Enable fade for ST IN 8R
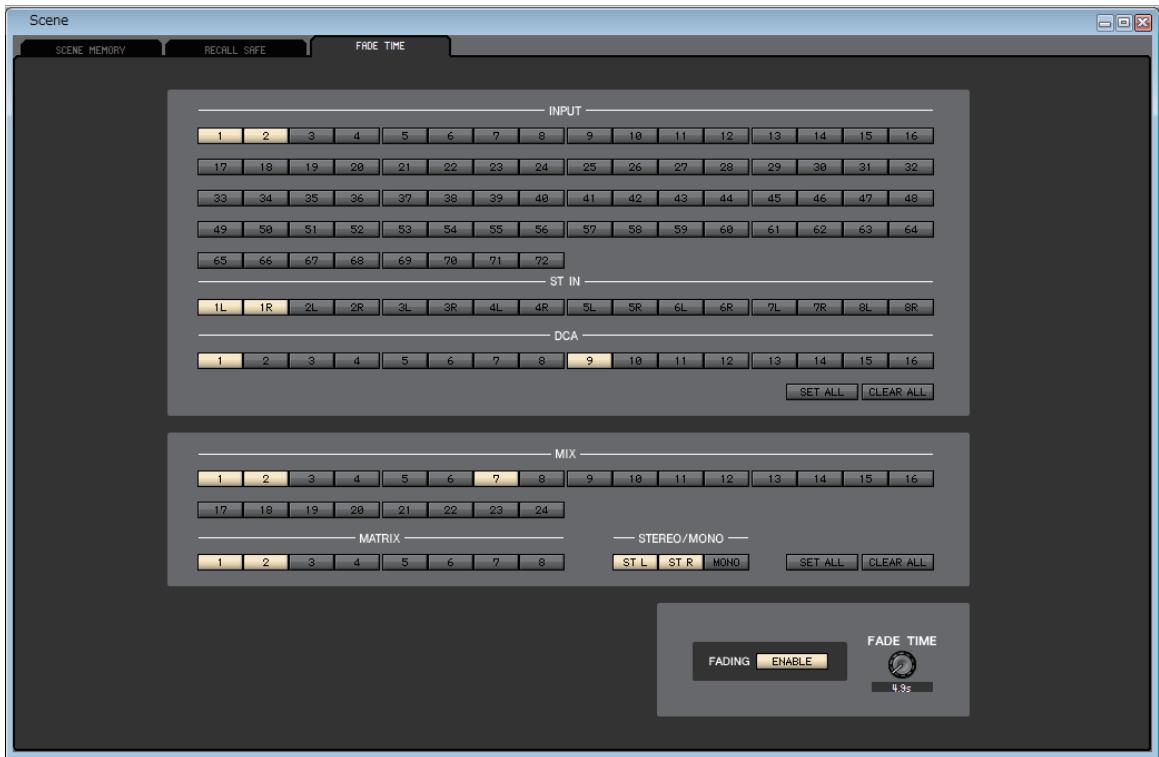1159x757 pixels. click(911, 308)
